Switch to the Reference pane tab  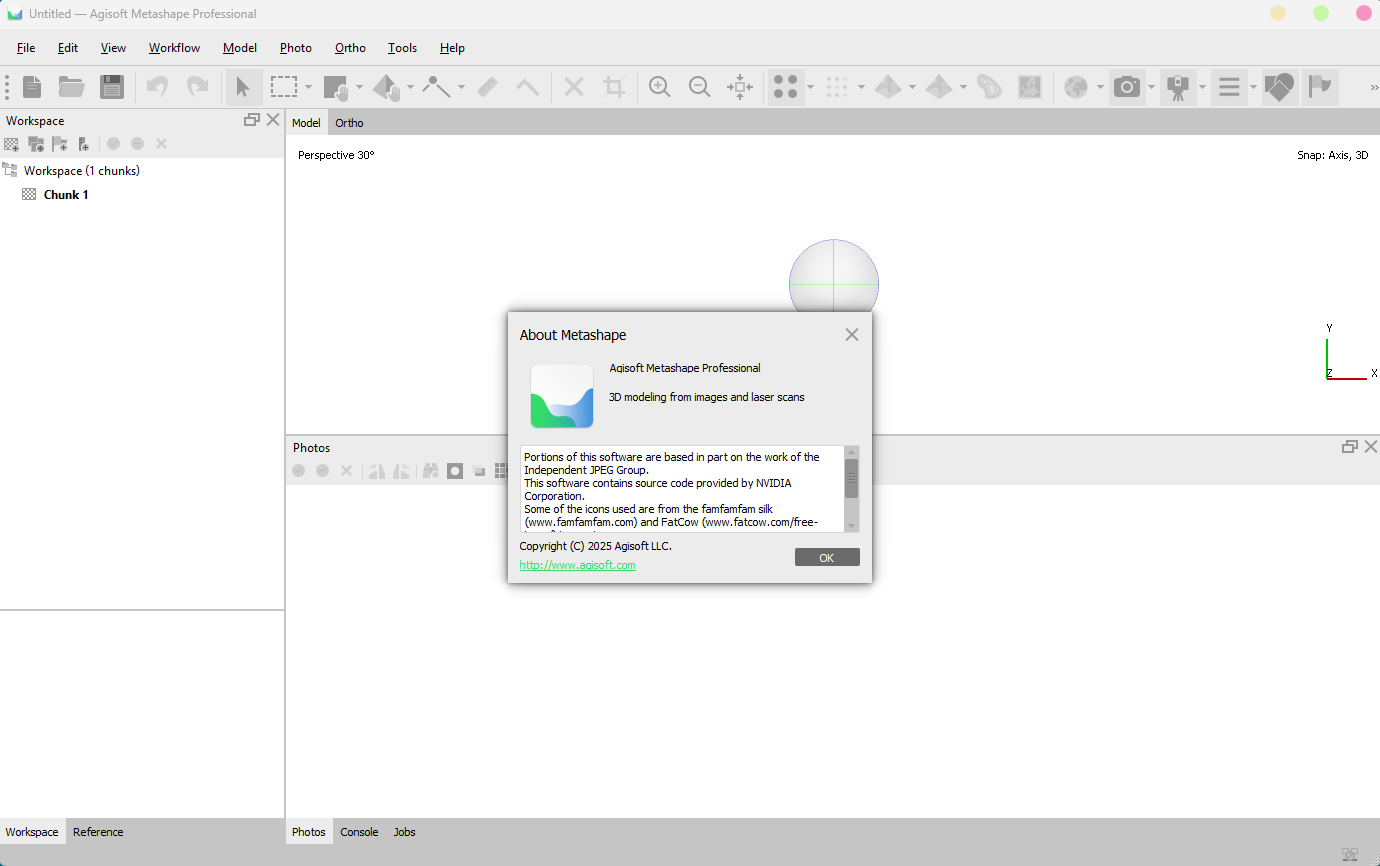[x=98, y=832]
